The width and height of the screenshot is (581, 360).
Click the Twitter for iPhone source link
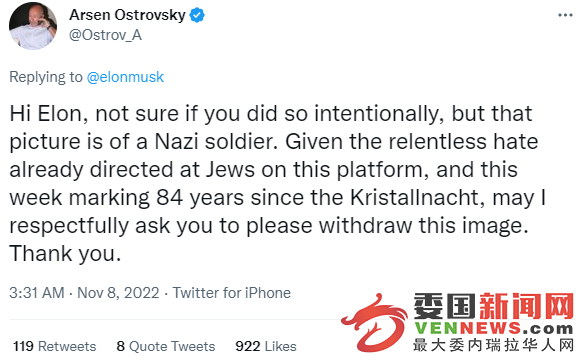[232, 293]
